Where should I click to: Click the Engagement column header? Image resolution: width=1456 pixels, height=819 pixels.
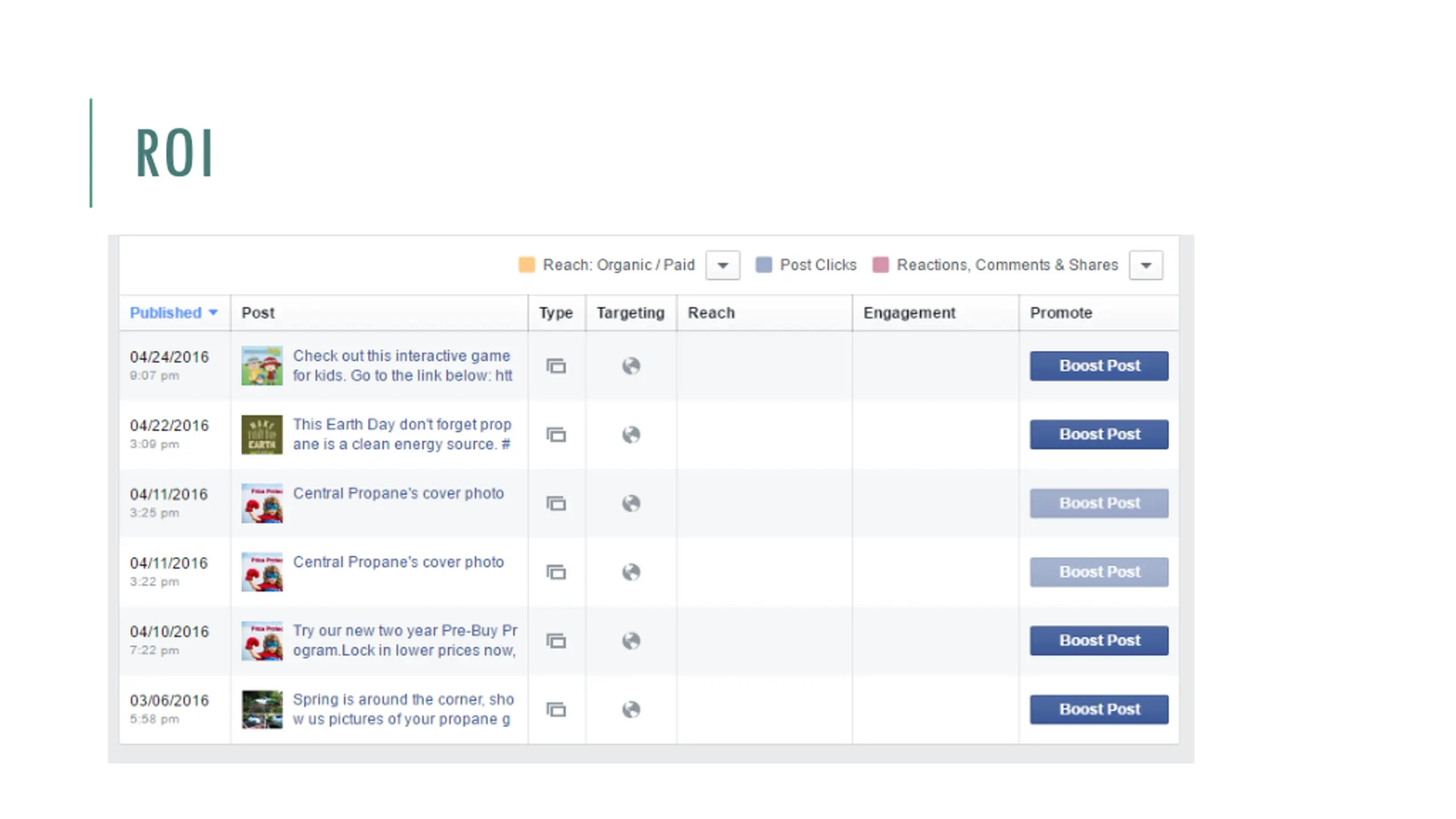909,313
